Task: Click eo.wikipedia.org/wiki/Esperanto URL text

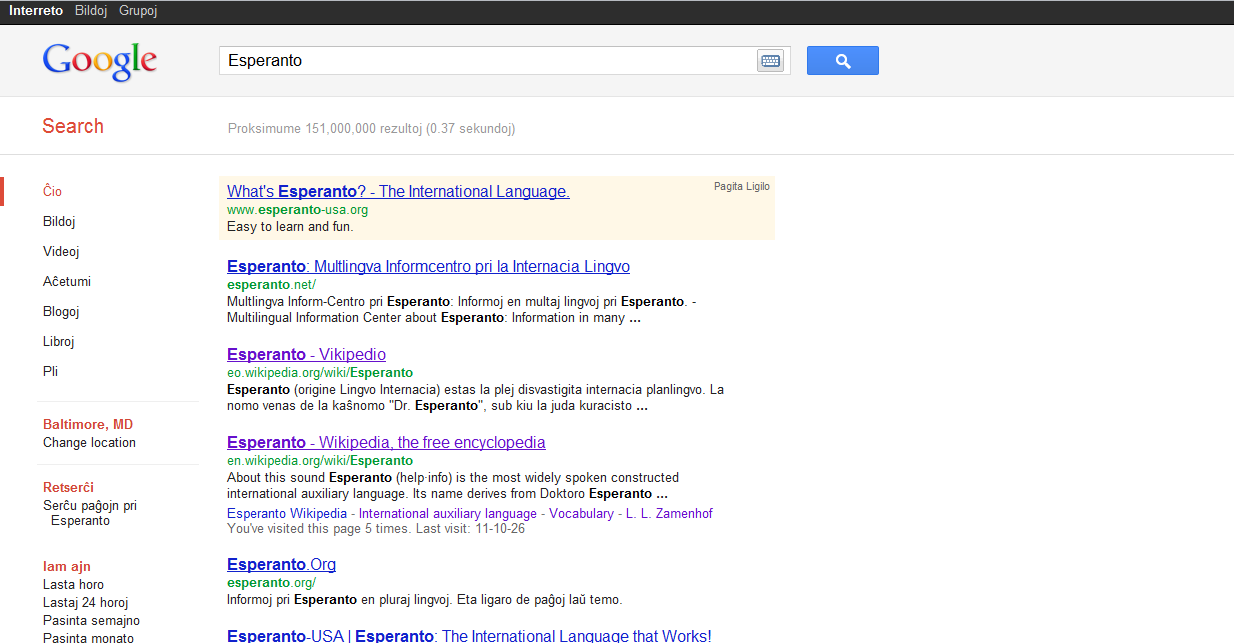Action: point(320,372)
